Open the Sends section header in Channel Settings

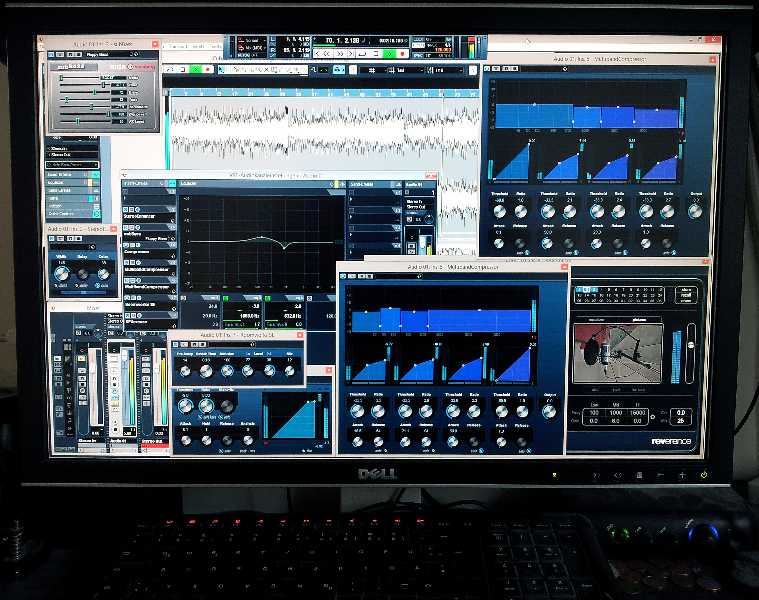click(x=374, y=184)
